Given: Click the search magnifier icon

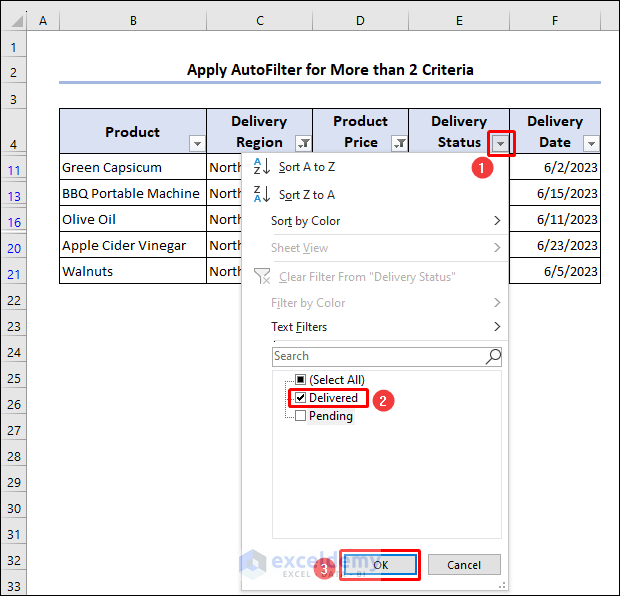Looking at the screenshot, I should click(493, 356).
